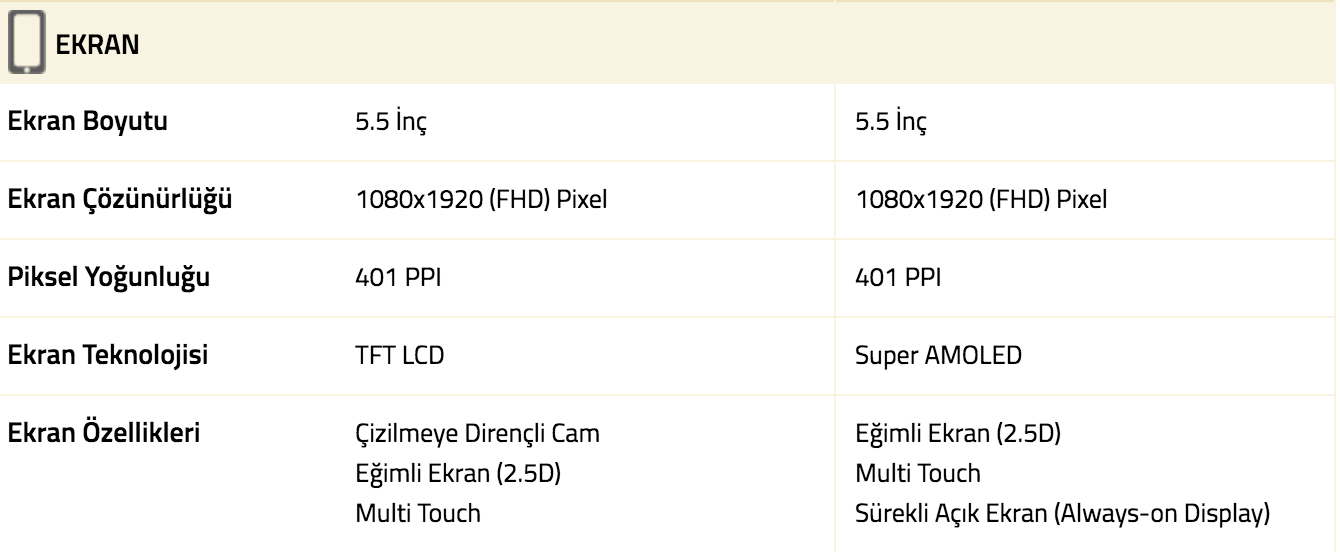1340x552 pixels.
Task: Click second phone's 5.5 İnç size
Action: tap(891, 122)
